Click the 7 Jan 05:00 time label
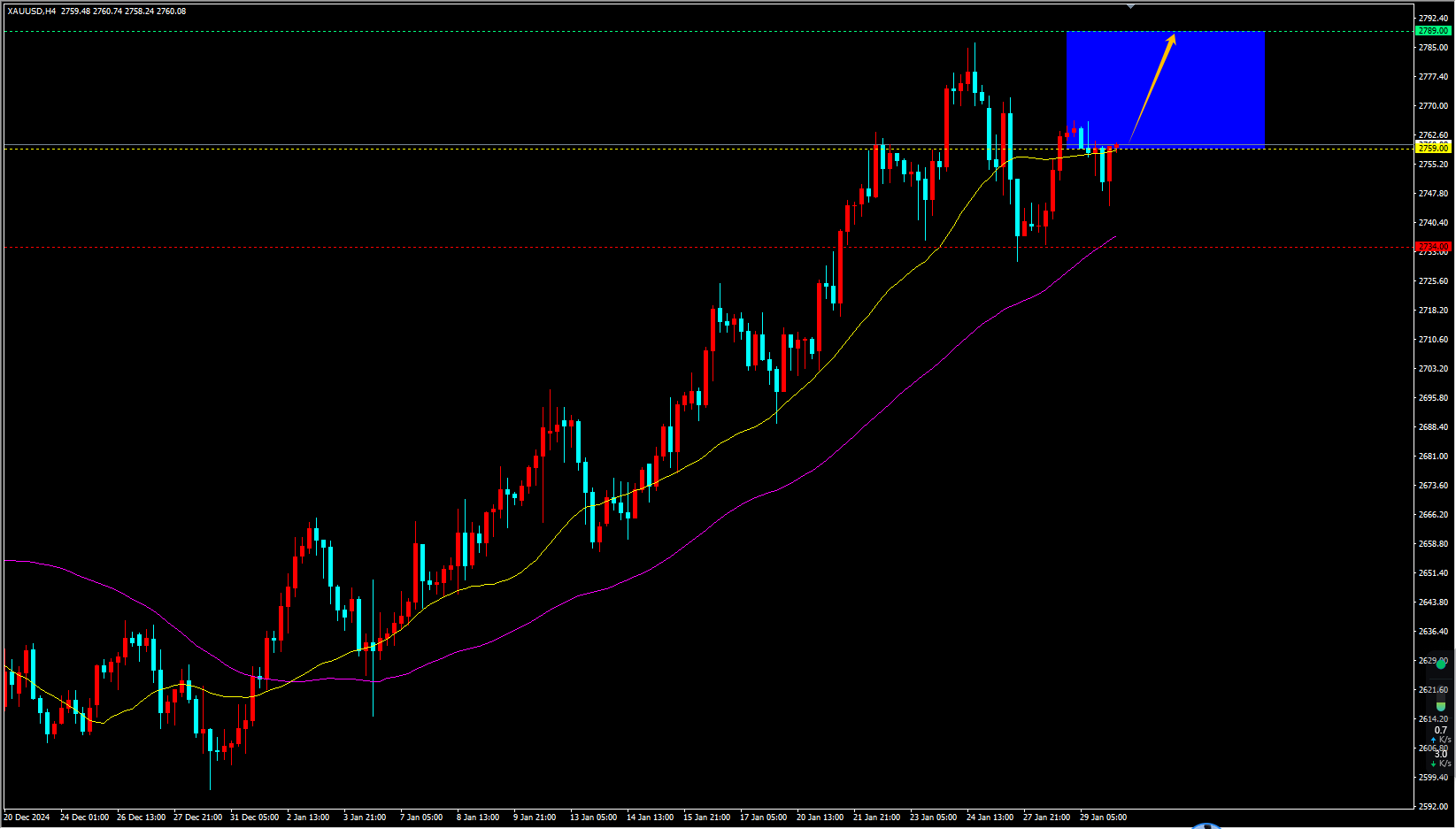The image size is (1456, 829). pos(421,817)
